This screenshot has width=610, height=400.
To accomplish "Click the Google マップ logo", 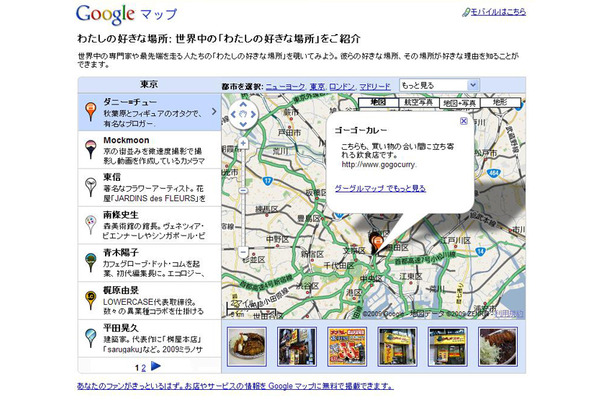I will (126, 15).
